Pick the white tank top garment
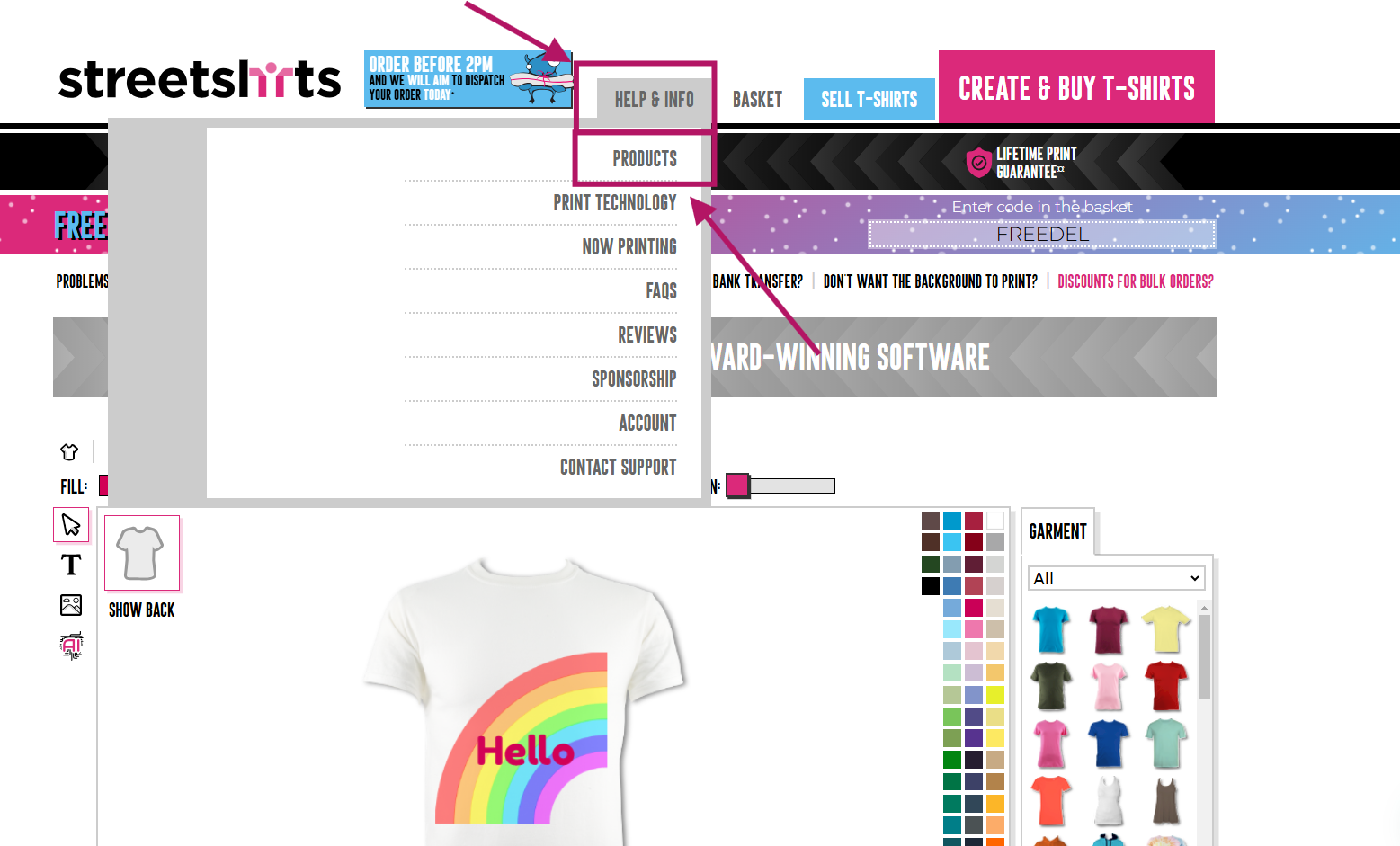 1108,800
